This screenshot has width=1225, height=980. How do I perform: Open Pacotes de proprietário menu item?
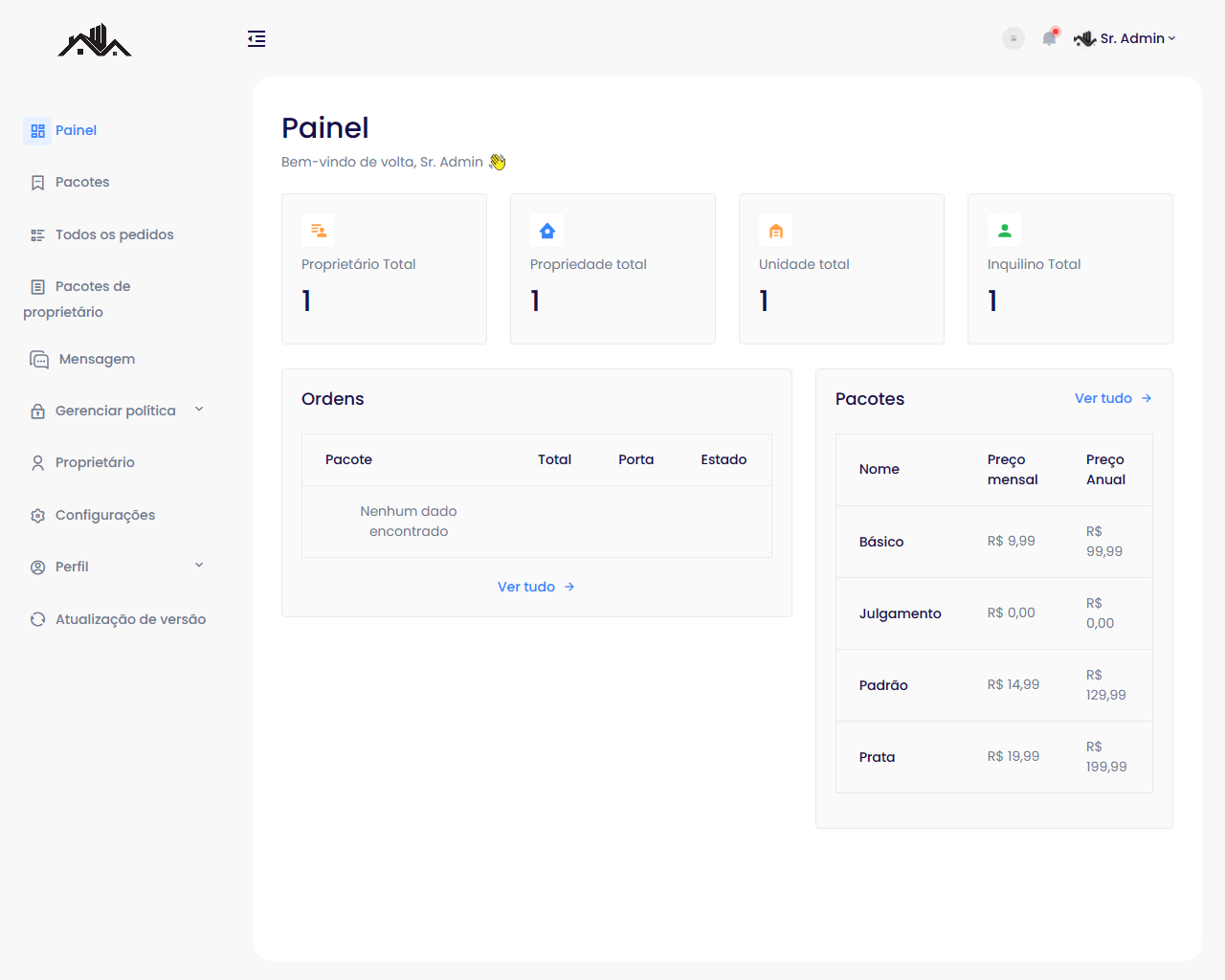point(92,287)
